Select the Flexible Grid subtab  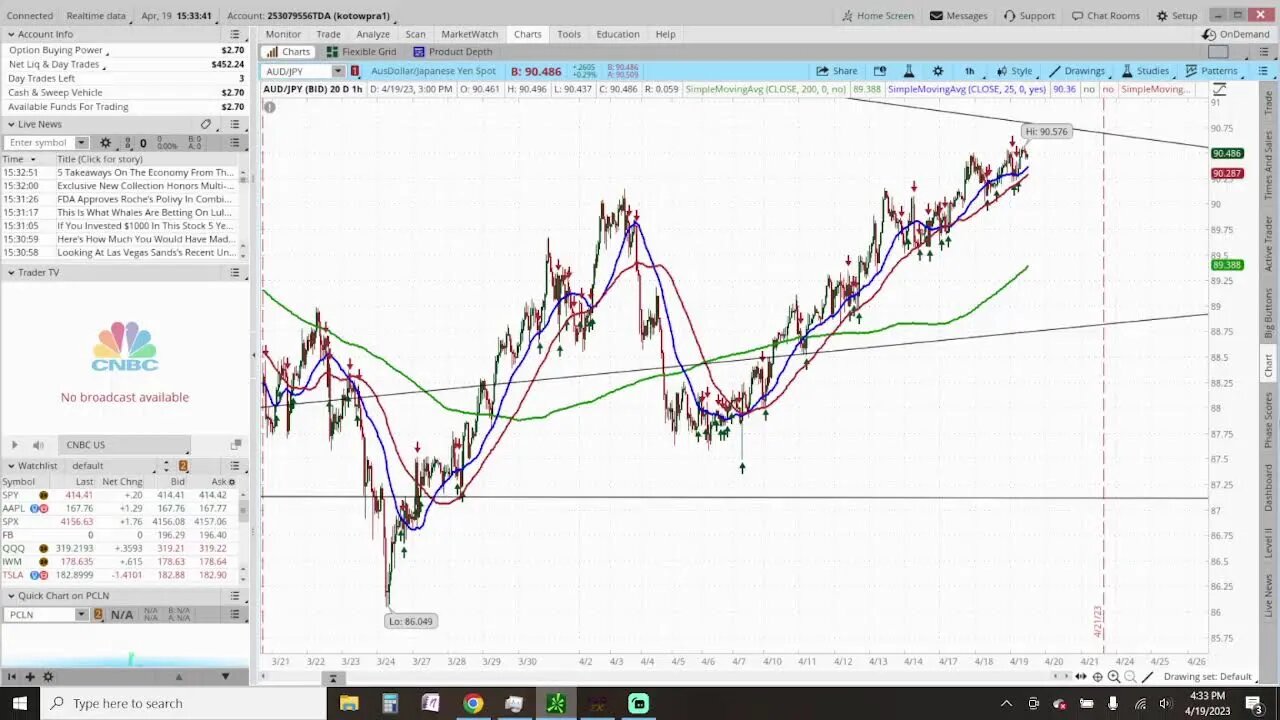coord(360,52)
